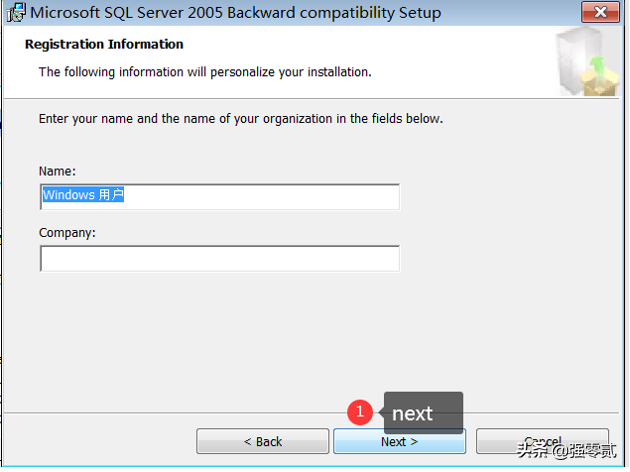Click the Registration Information heading
Viewport: 630px width, 472px height.
tap(104, 45)
